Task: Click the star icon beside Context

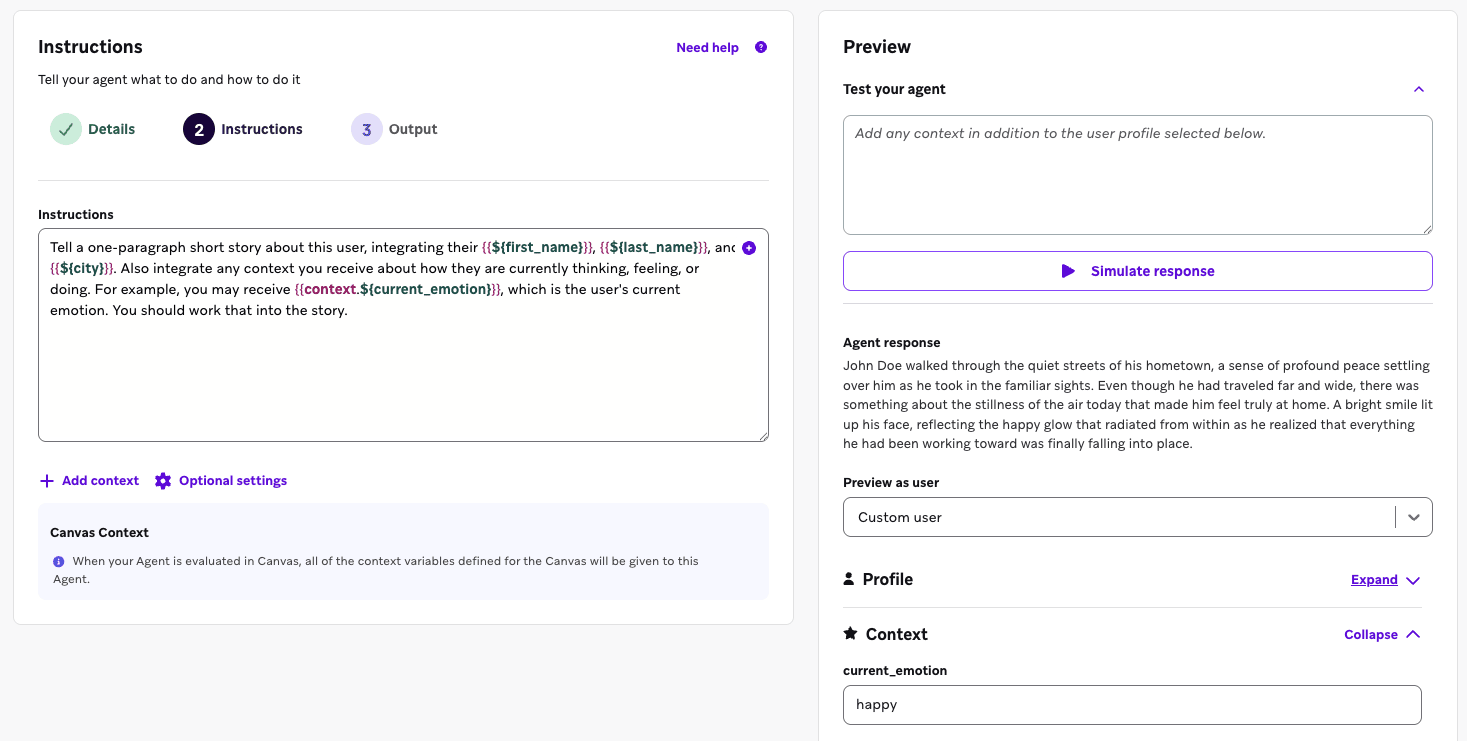Action: [x=849, y=634]
